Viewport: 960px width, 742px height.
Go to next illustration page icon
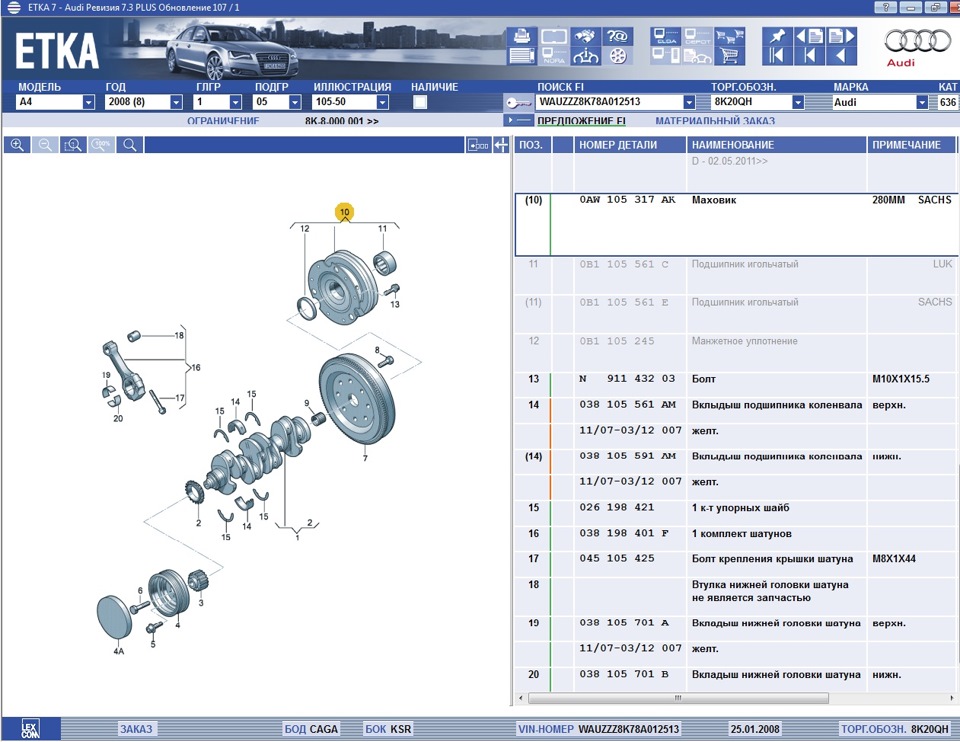[x=841, y=36]
